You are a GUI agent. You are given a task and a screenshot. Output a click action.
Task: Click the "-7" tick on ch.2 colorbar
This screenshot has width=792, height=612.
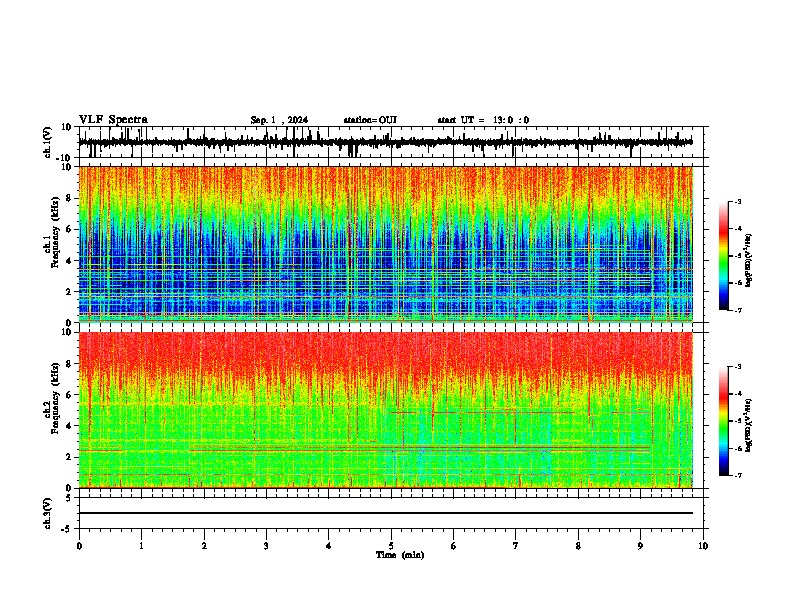(737, 475)
